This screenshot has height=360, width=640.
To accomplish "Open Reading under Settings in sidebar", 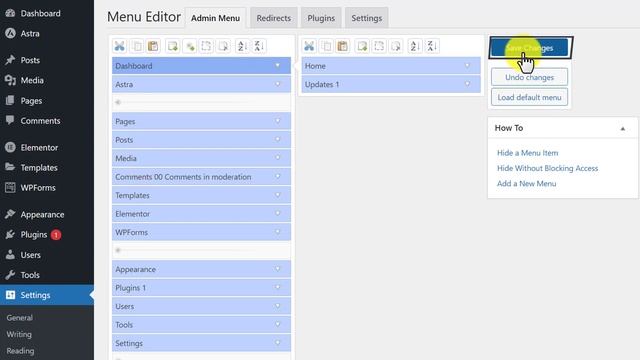I will pos(20,351).
